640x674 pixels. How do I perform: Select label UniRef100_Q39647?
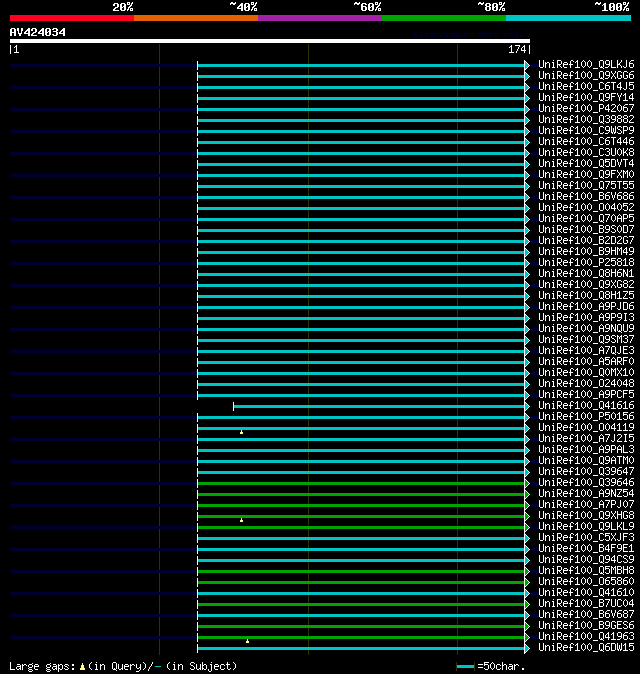point(586,472)
